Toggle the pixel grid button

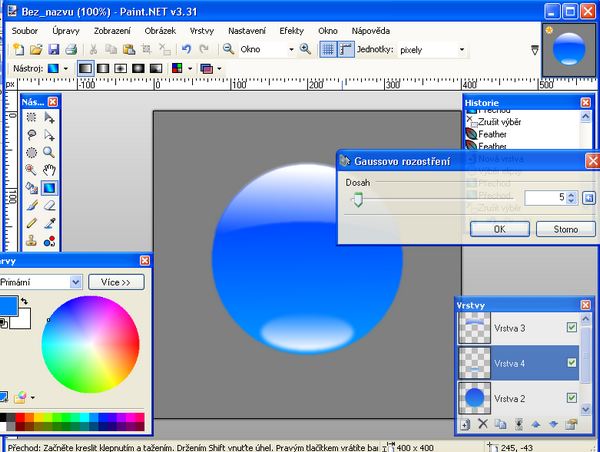pyautogui.click(x=328, y=49)
